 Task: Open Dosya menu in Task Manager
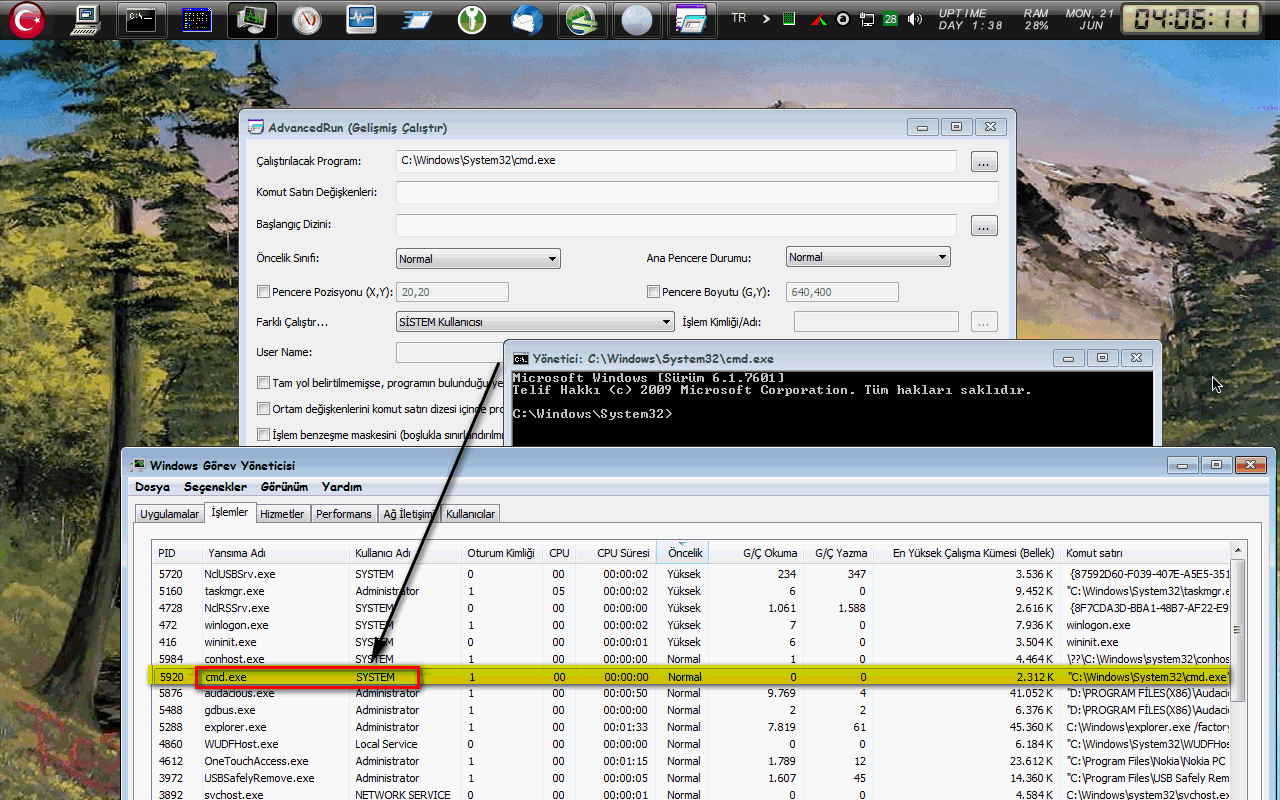[x=153, y=487]
